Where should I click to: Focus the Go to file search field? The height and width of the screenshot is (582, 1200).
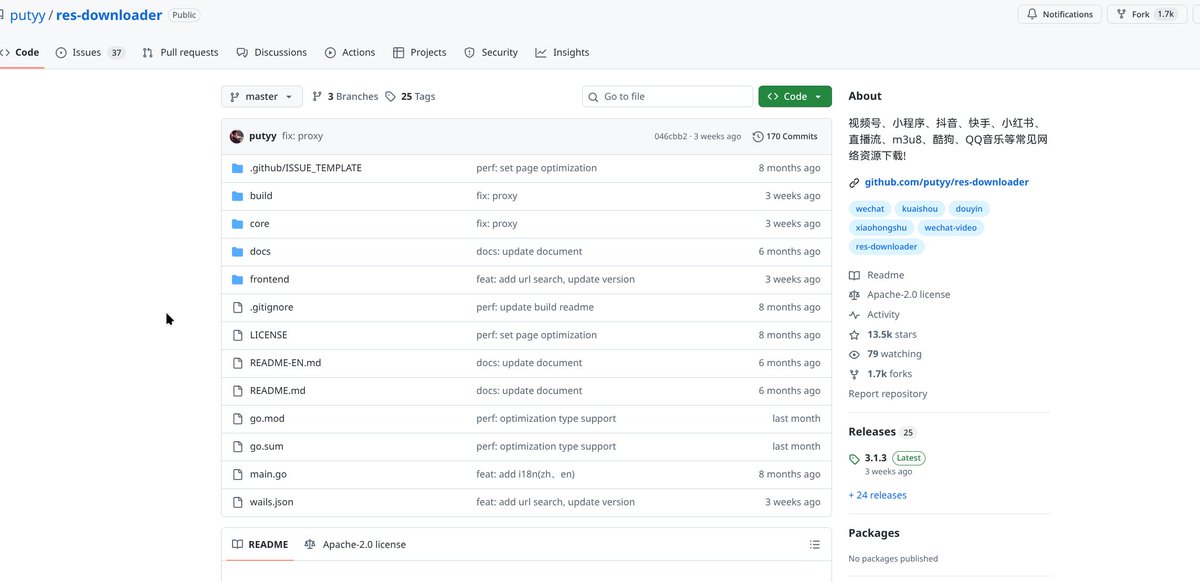pos(668,97)
